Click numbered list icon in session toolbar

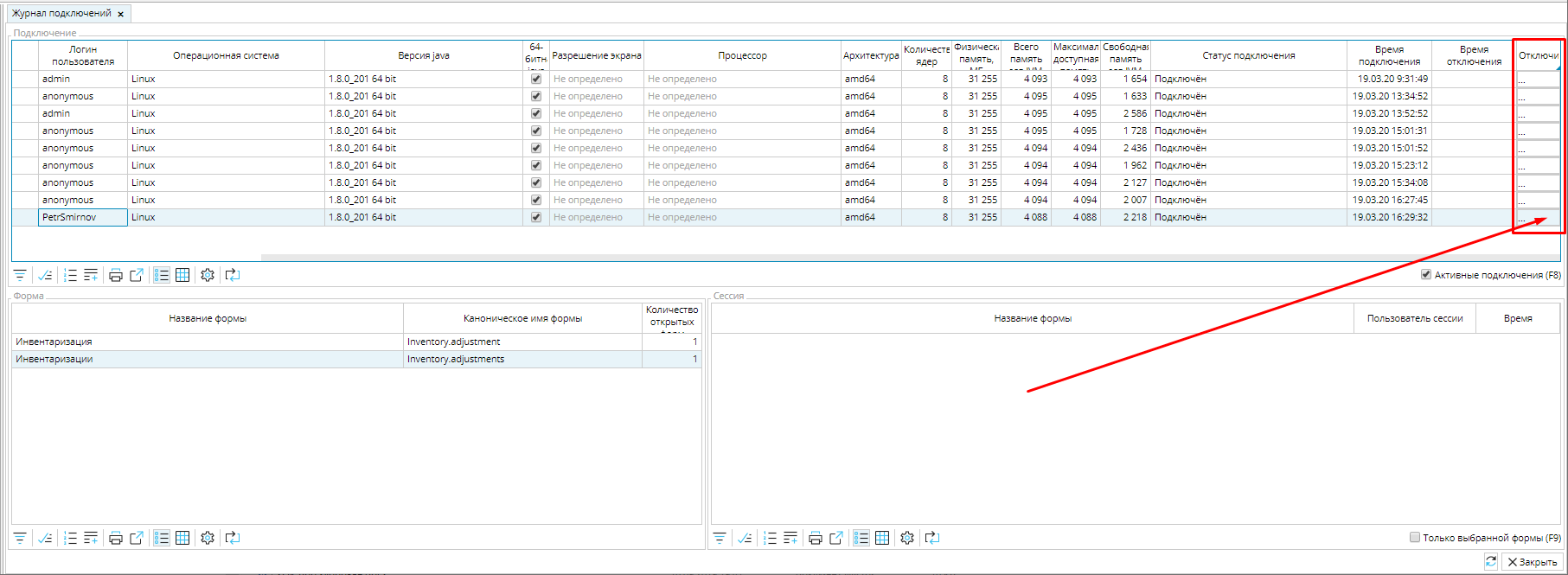(770, 538)
